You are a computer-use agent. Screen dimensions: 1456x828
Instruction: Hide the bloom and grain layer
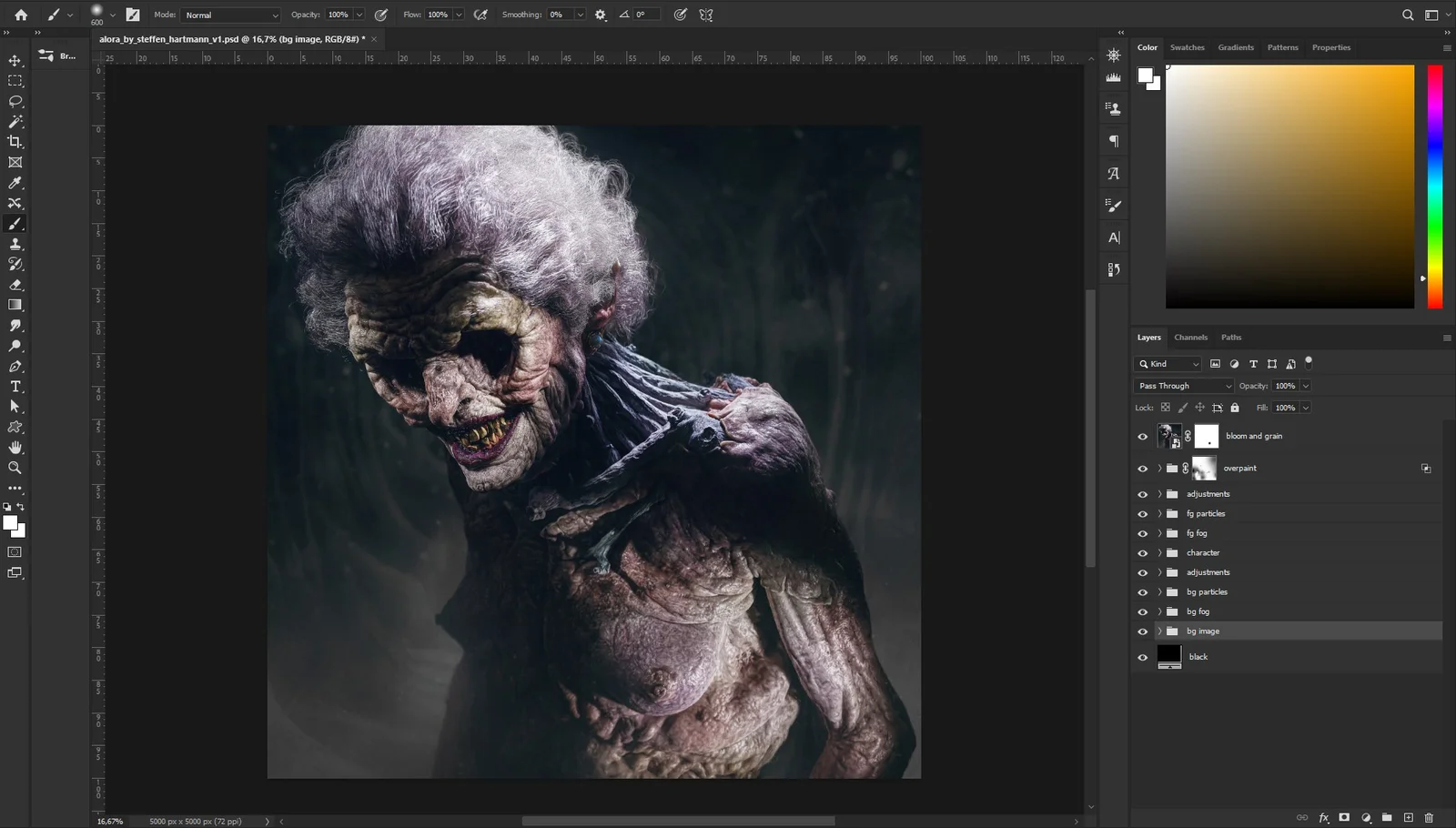pos(1142,436)
